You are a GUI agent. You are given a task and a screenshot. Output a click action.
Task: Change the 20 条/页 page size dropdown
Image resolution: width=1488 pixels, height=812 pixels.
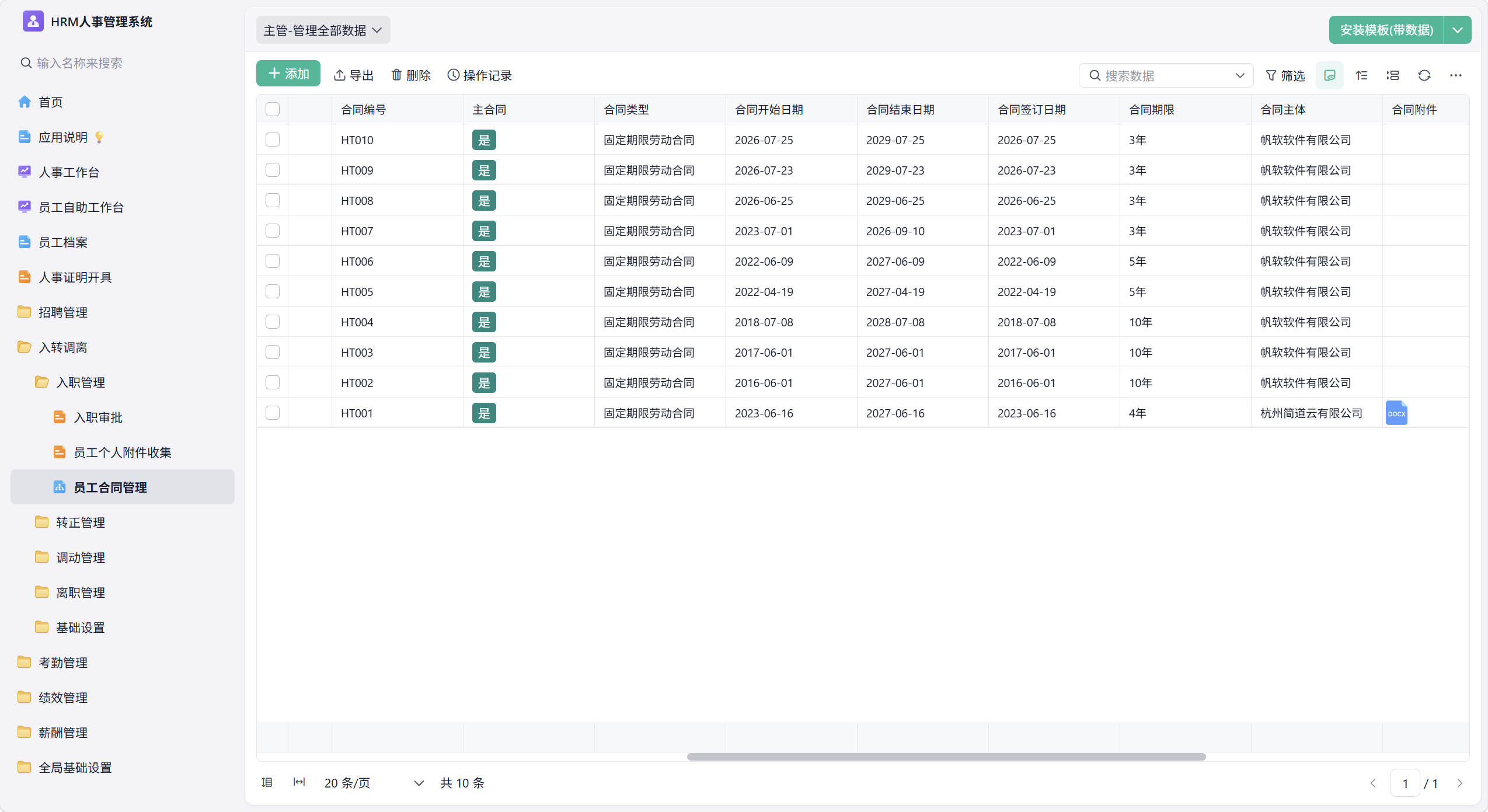click(x=374, y=783)
